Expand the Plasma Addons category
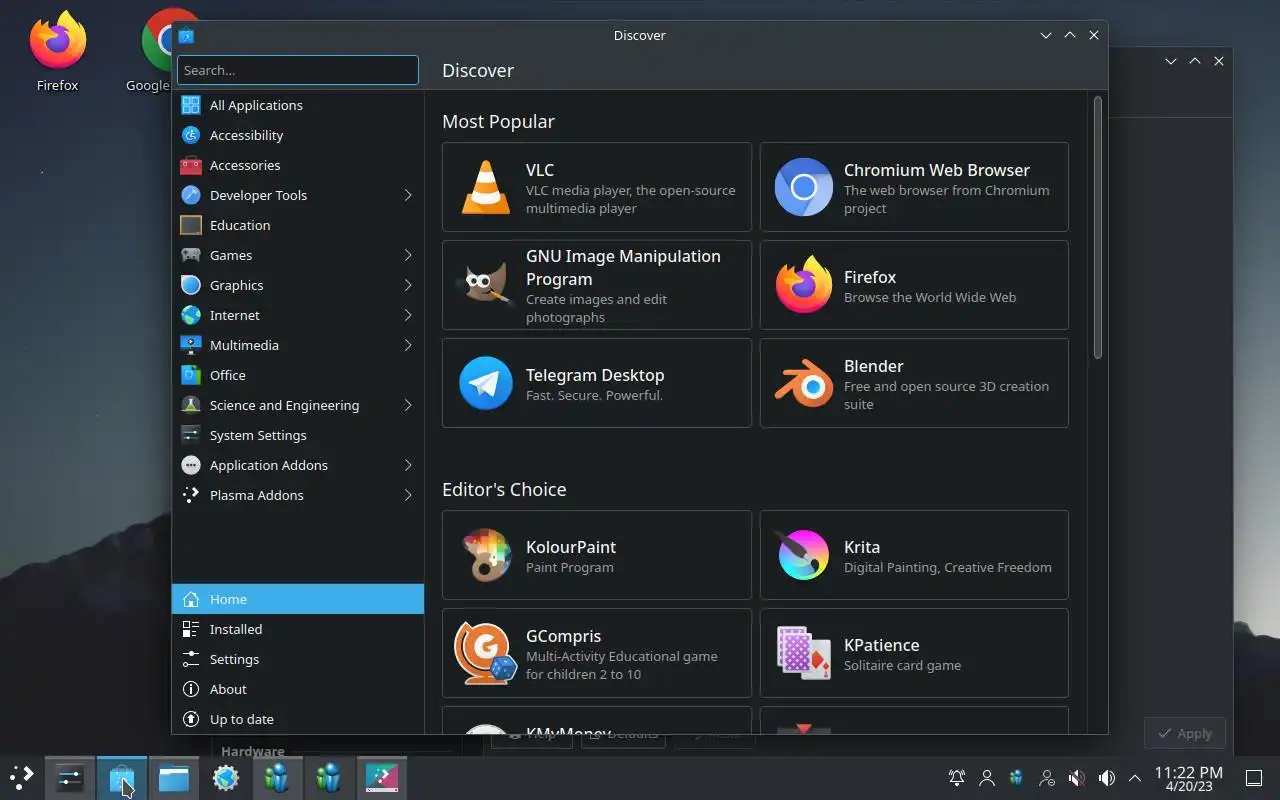1280x800 pixels. click(298, 495)
